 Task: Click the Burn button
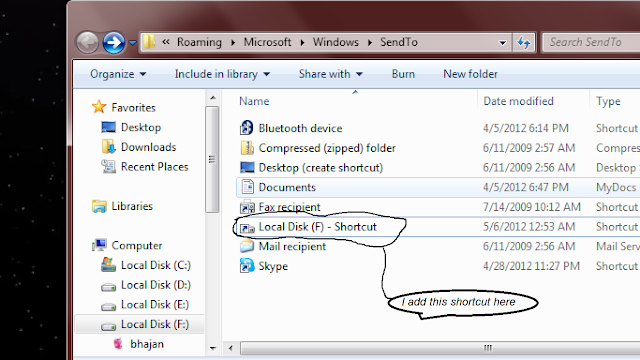[x=403, y=74]
